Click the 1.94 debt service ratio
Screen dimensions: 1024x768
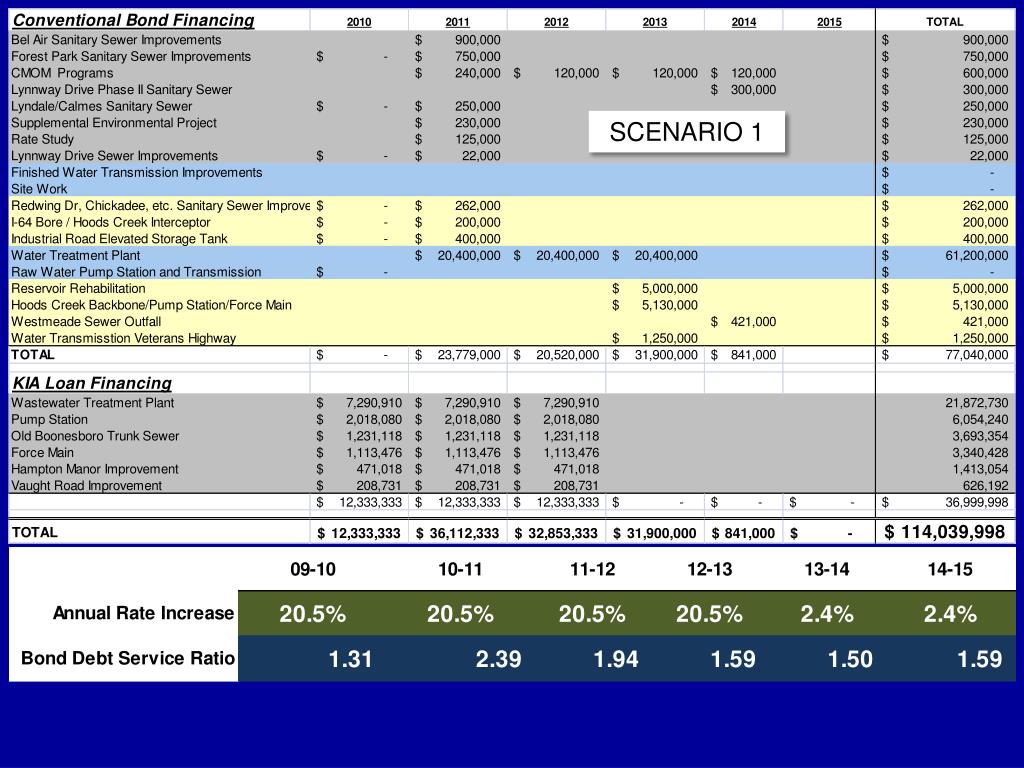coord(616,659)
